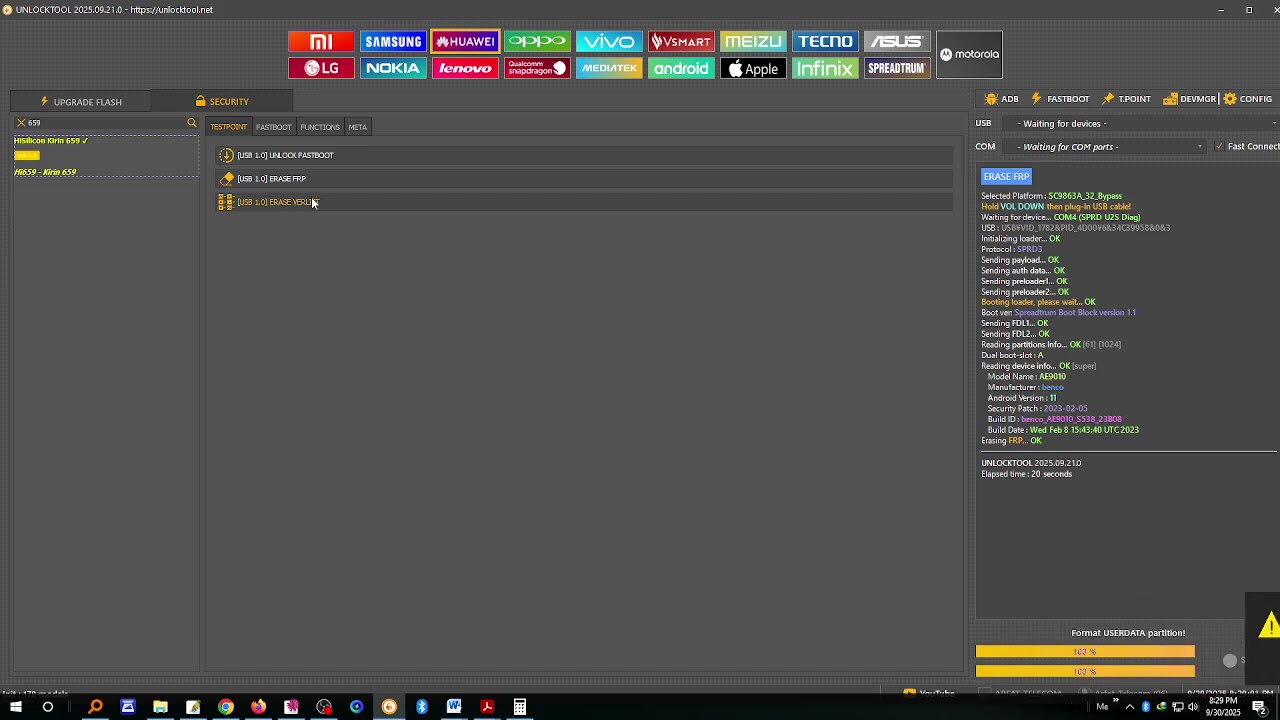Select the VSmart brand logo
This screenshot has width=1280, height=720.
[x=681, y=41]
